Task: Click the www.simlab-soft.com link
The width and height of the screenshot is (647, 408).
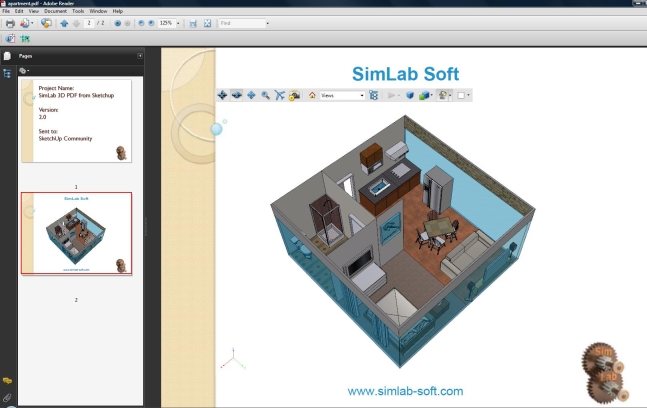Action: click(405, 391)
